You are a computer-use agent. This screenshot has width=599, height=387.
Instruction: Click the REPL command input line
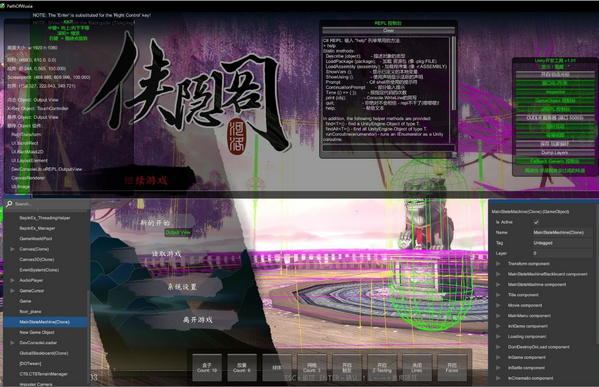[x=389, y=148]
